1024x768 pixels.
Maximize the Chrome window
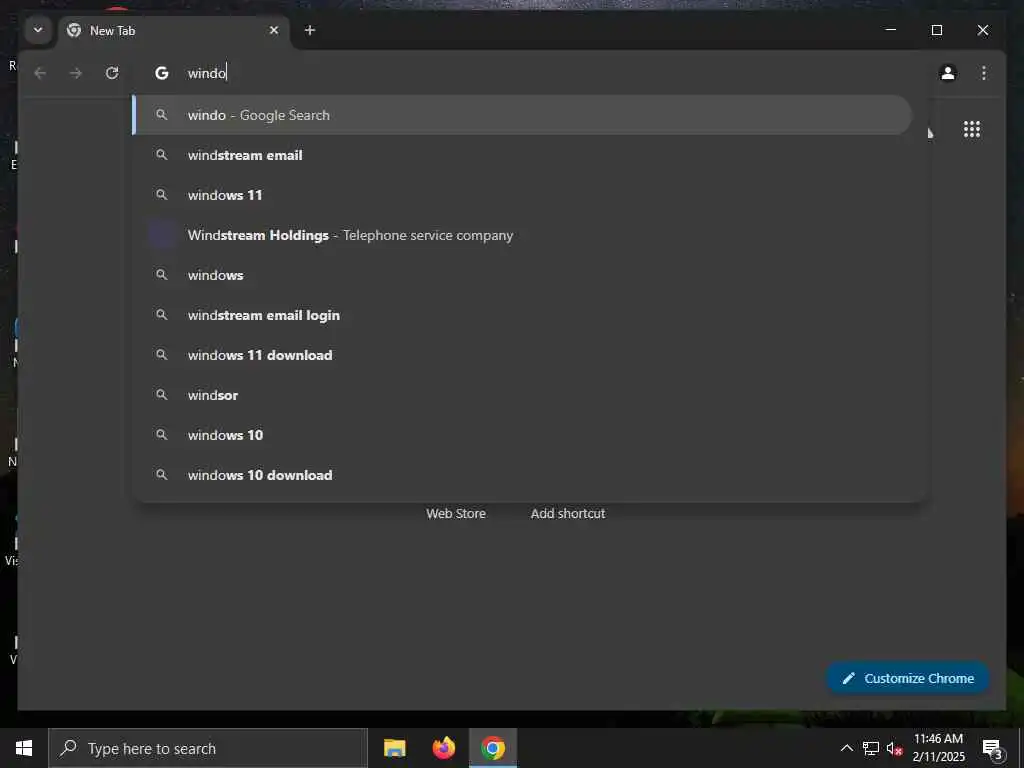tap(936, 30)
